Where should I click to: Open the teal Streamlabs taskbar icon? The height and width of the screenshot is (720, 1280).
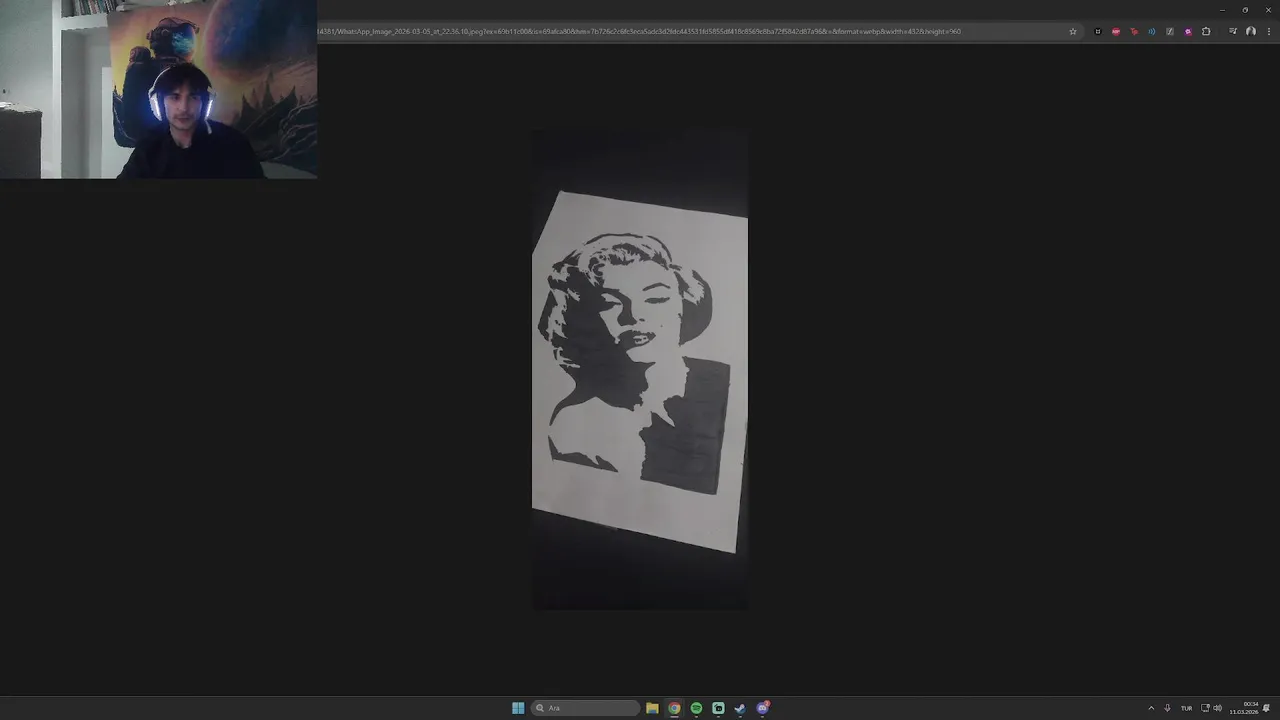pos(718,708)
